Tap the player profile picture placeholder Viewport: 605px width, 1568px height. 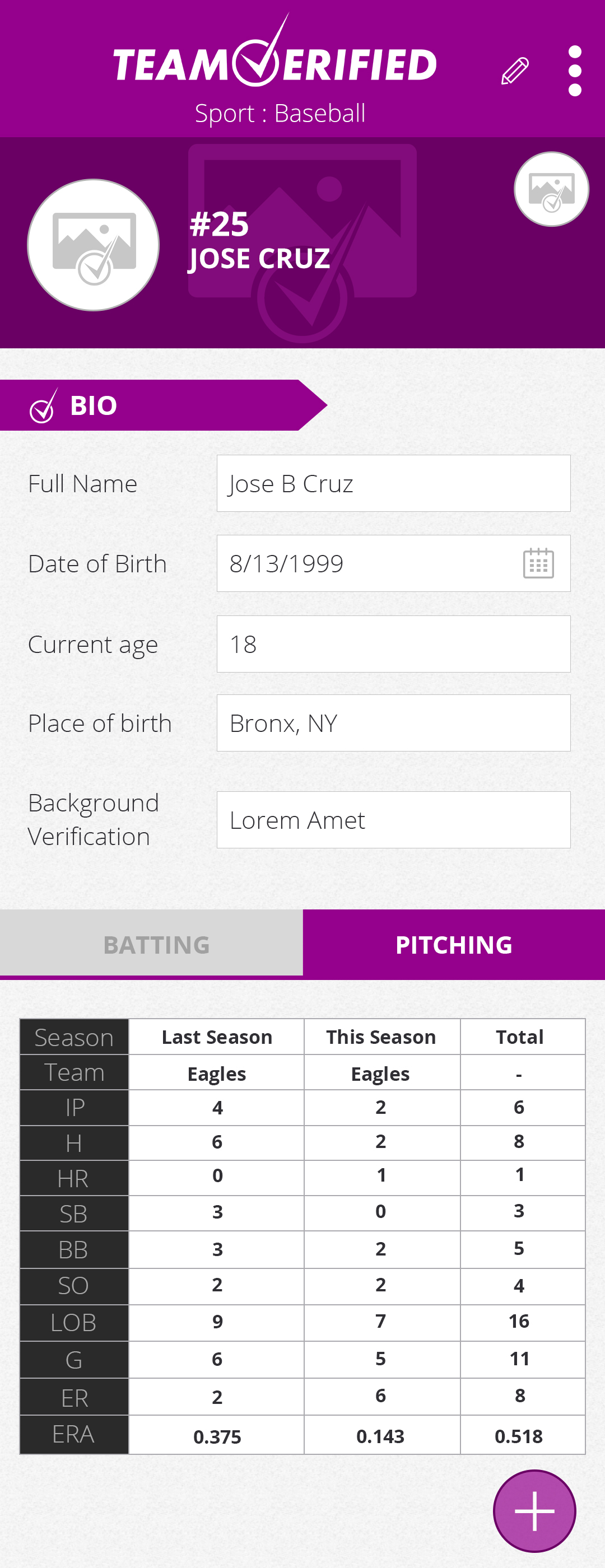point(94,245)
